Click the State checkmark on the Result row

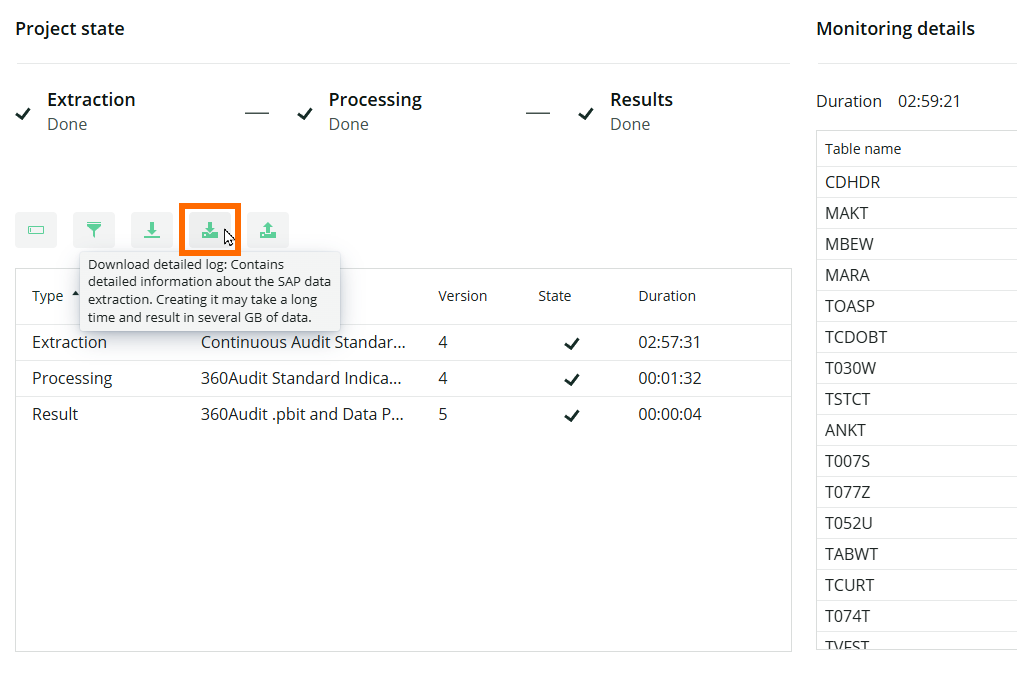pos(572,413)
